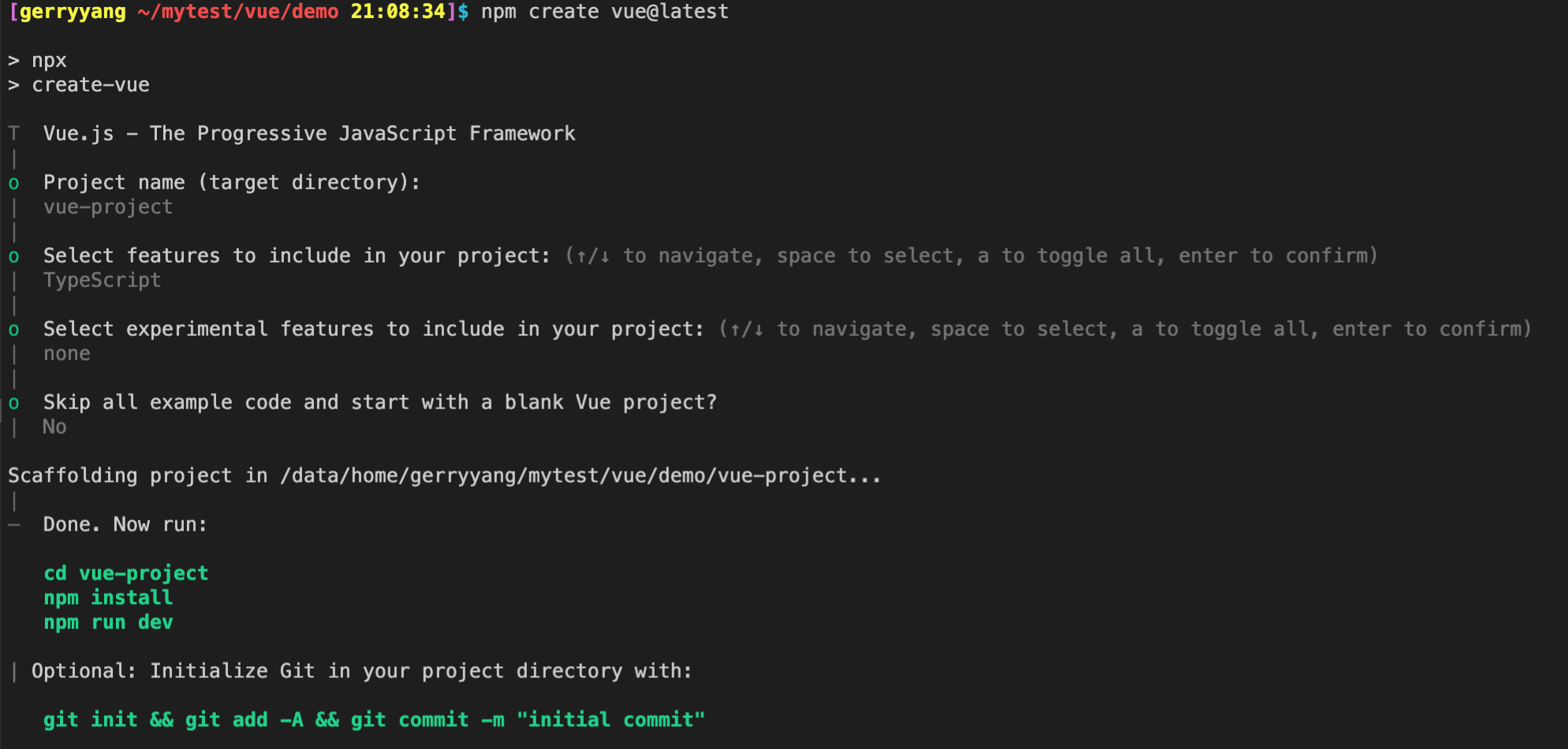Click the vue-project project name answer

pos(108,207)
